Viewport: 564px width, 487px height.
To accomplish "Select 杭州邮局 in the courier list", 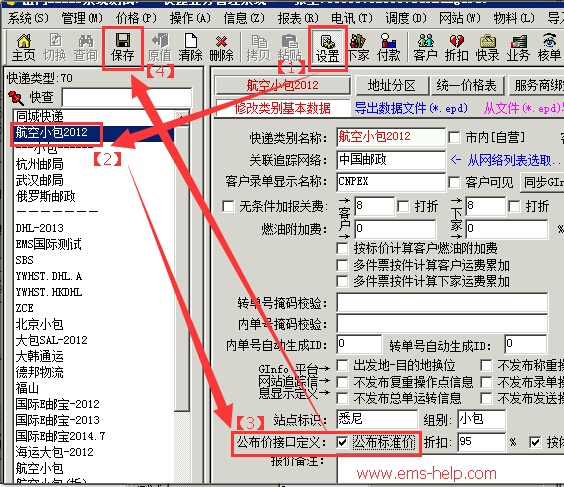I will (x=40, y=164).
